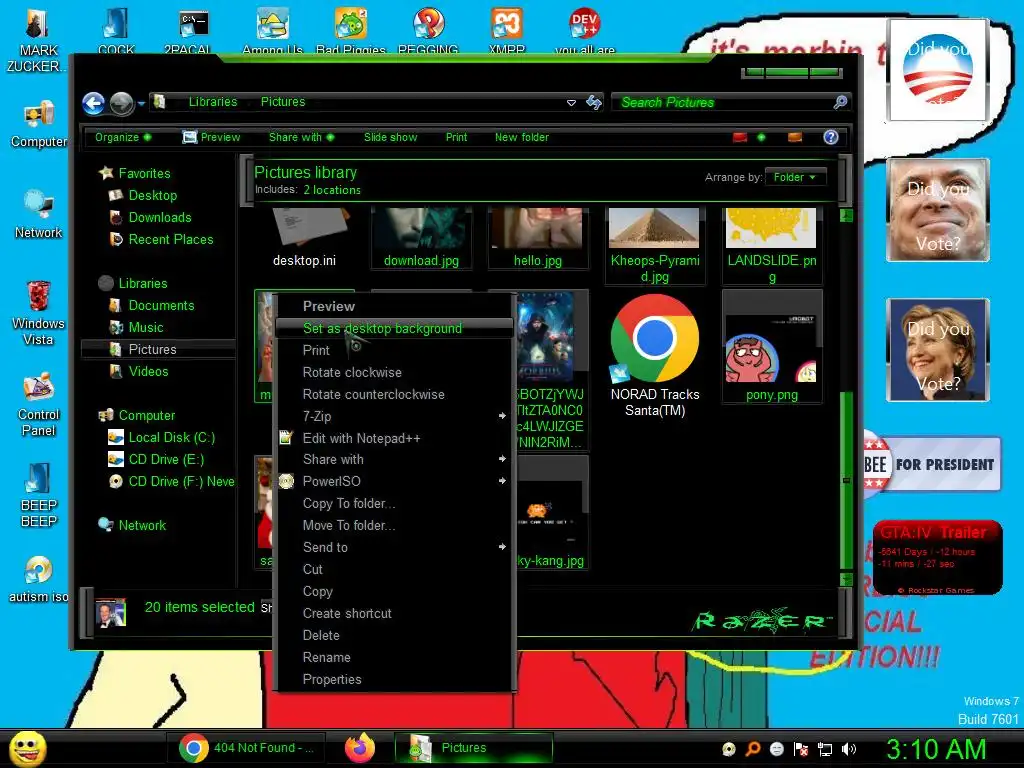Open Videos library
Image resolution: width=1024 pixels, height=768 pixels.
[148, 372]
